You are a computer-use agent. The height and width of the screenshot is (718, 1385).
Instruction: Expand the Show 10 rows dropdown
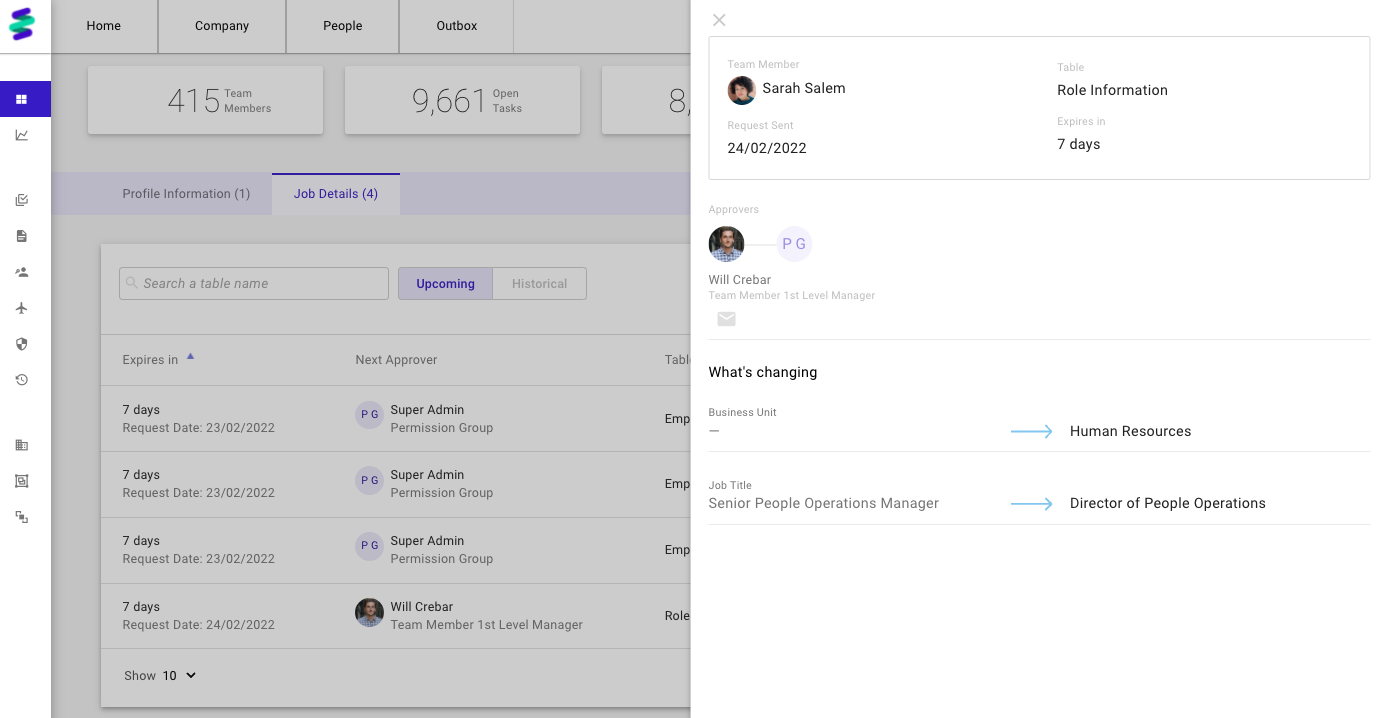(180, 676)
